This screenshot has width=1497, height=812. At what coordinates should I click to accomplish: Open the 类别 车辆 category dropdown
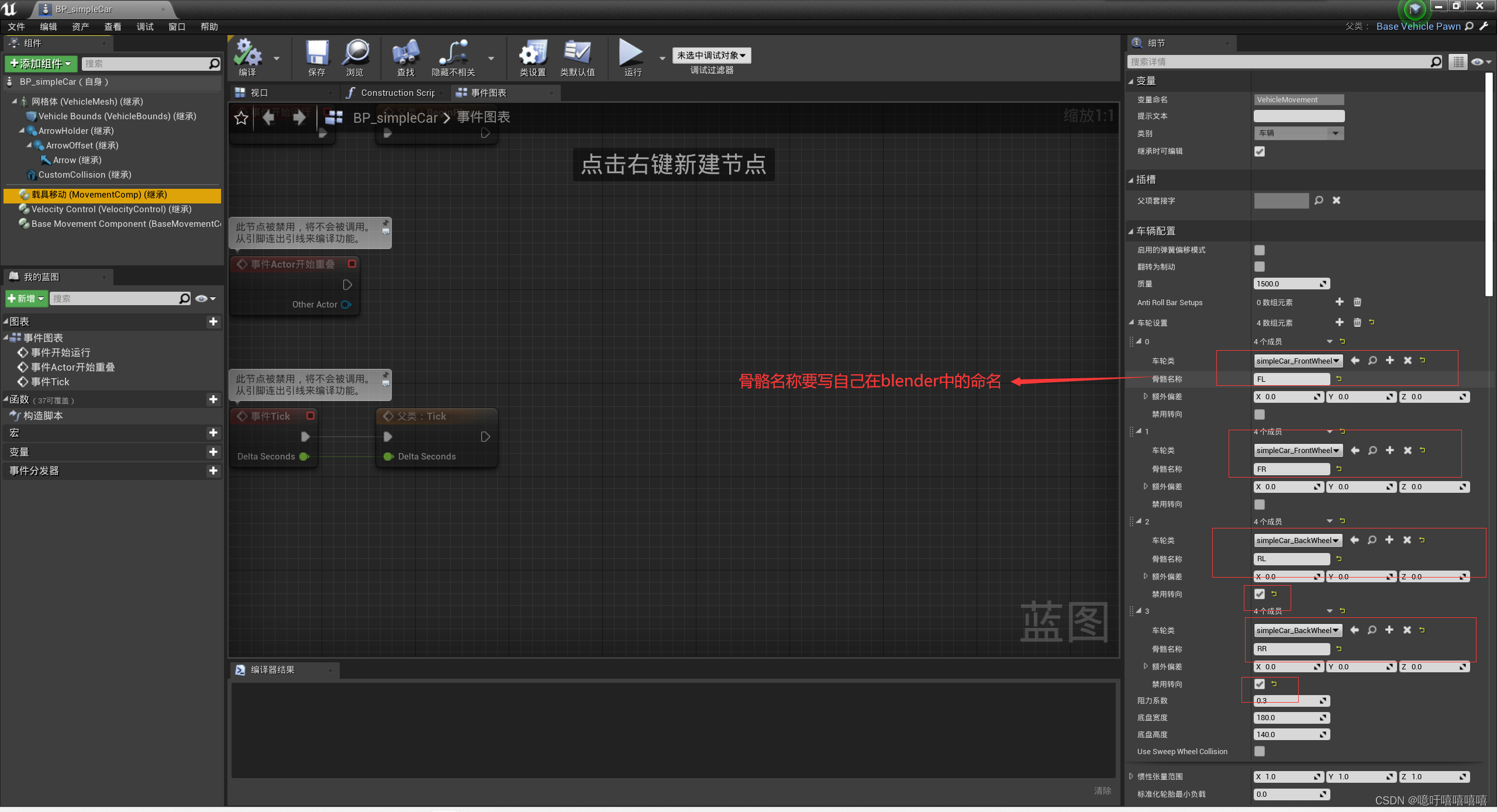1298,133
